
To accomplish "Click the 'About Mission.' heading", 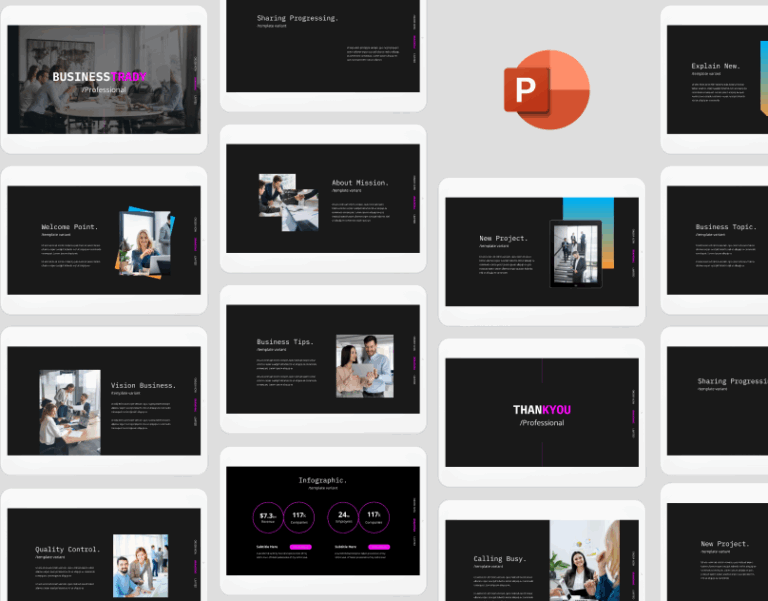I will tap(360, 183).
